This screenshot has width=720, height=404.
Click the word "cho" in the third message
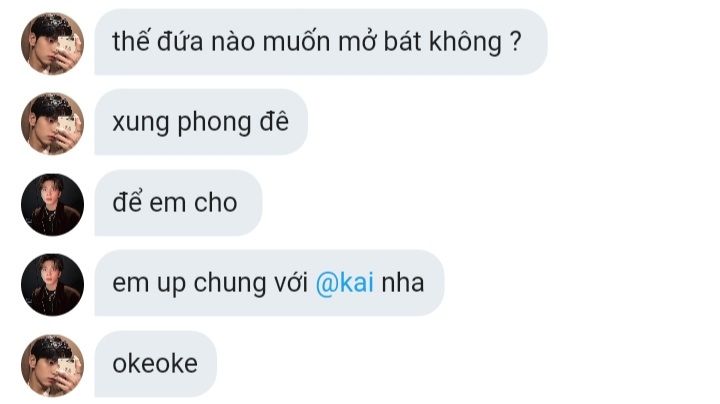[215, 203]
